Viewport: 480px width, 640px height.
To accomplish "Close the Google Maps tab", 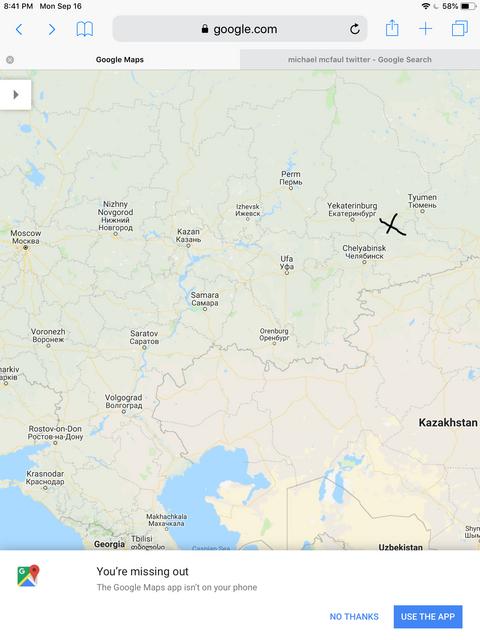I will [10, 60].
